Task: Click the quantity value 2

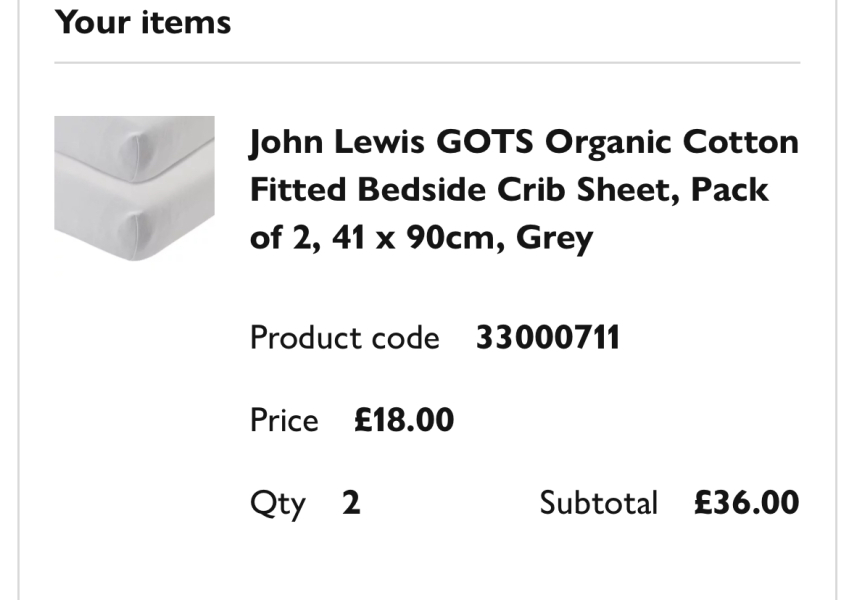Action: click(x=351, y=502)
